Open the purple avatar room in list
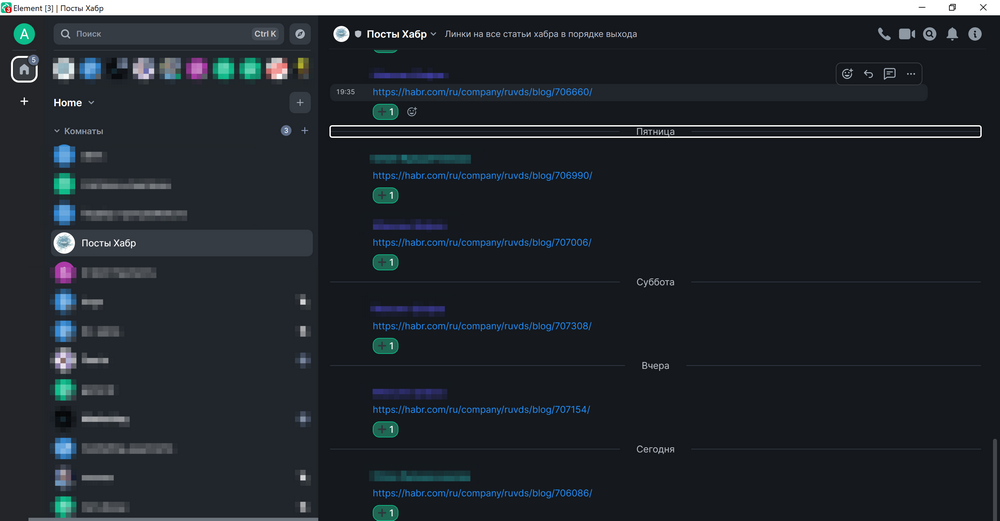The width and height of the screenshot is (1000, 521). point(64,272)
